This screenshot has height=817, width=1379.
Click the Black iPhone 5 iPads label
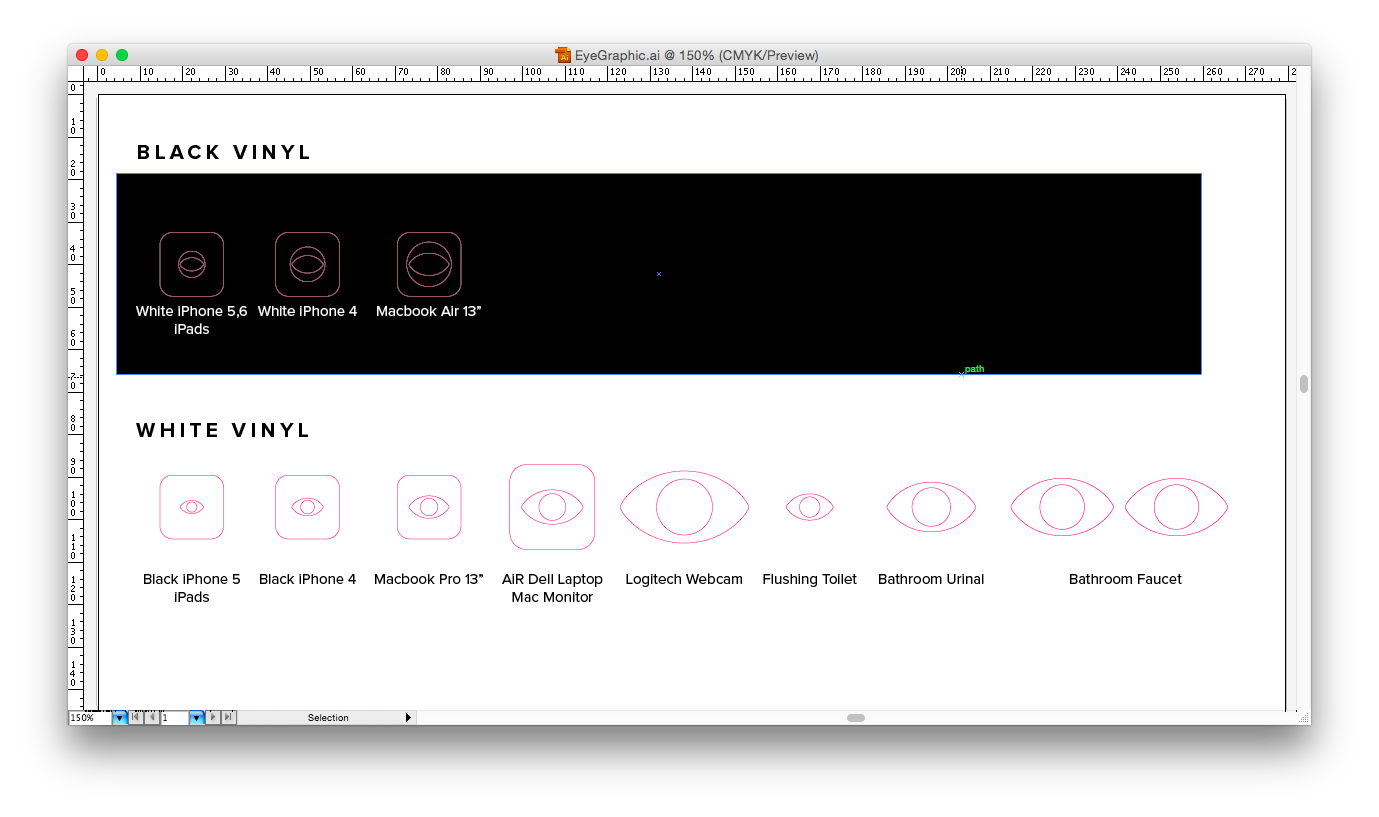pos(191,588)
